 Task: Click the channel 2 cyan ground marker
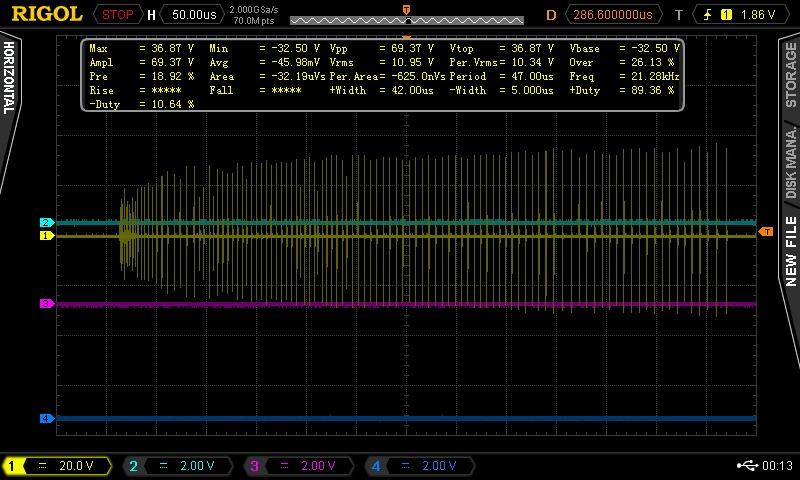point(47,222)
